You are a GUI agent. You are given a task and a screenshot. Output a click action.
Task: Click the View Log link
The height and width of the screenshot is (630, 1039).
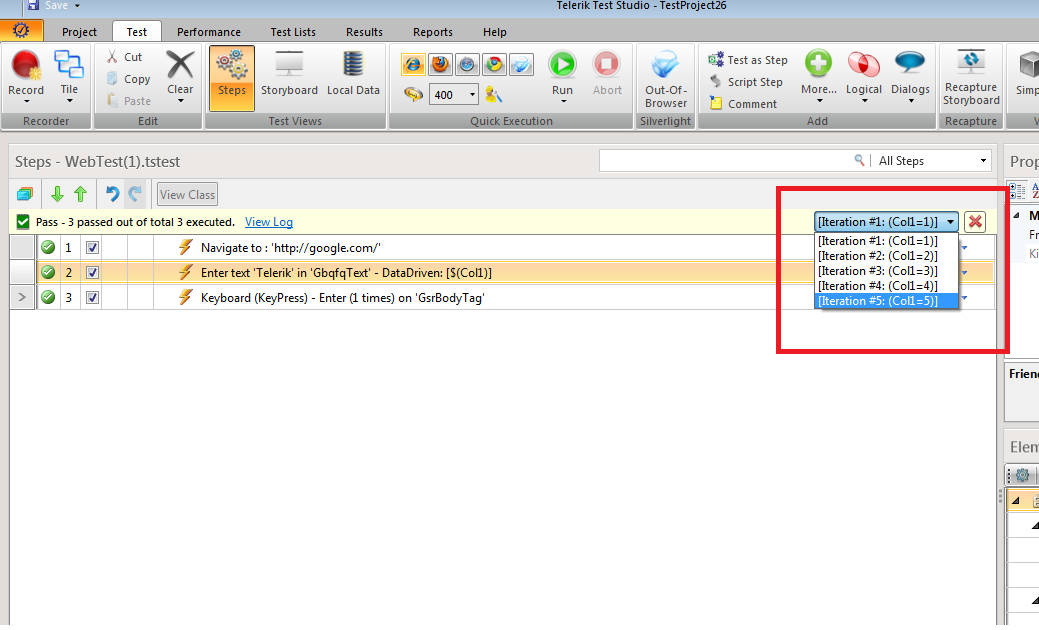coord(269,222)
